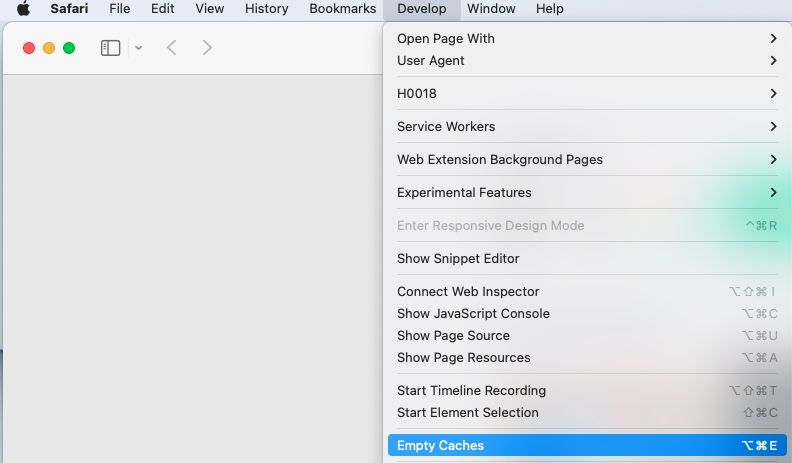Open the View menu

pos(210,9)
